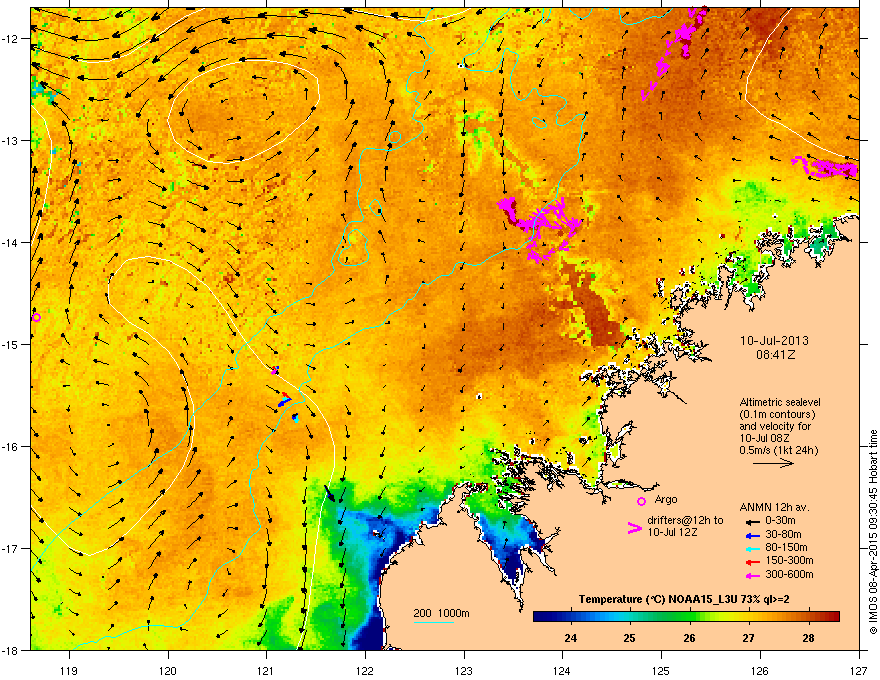The image size is (880, 680).
Task: Click the '80-150m' depth label
Action: pos(786,548)
